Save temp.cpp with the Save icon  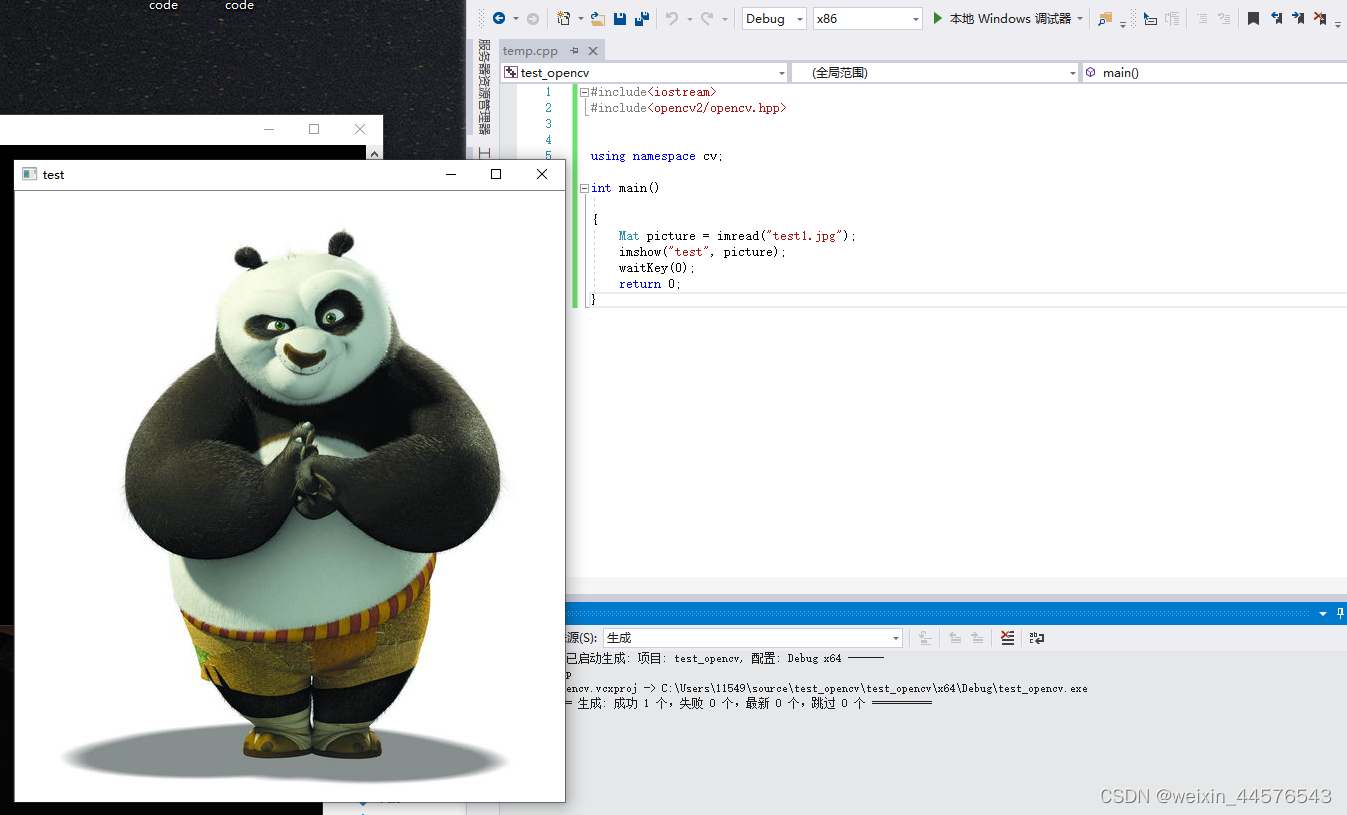pos(620,18)
